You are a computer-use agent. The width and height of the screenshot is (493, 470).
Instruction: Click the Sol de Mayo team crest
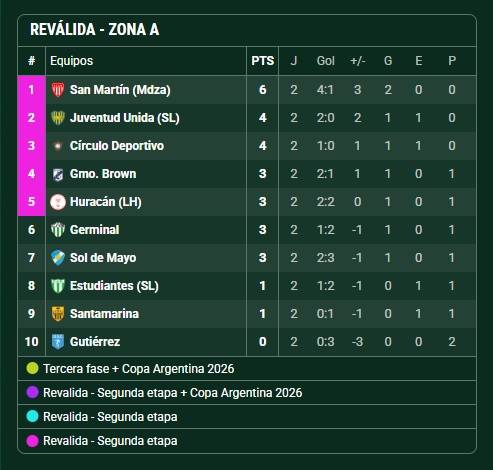tap(58, 258)
